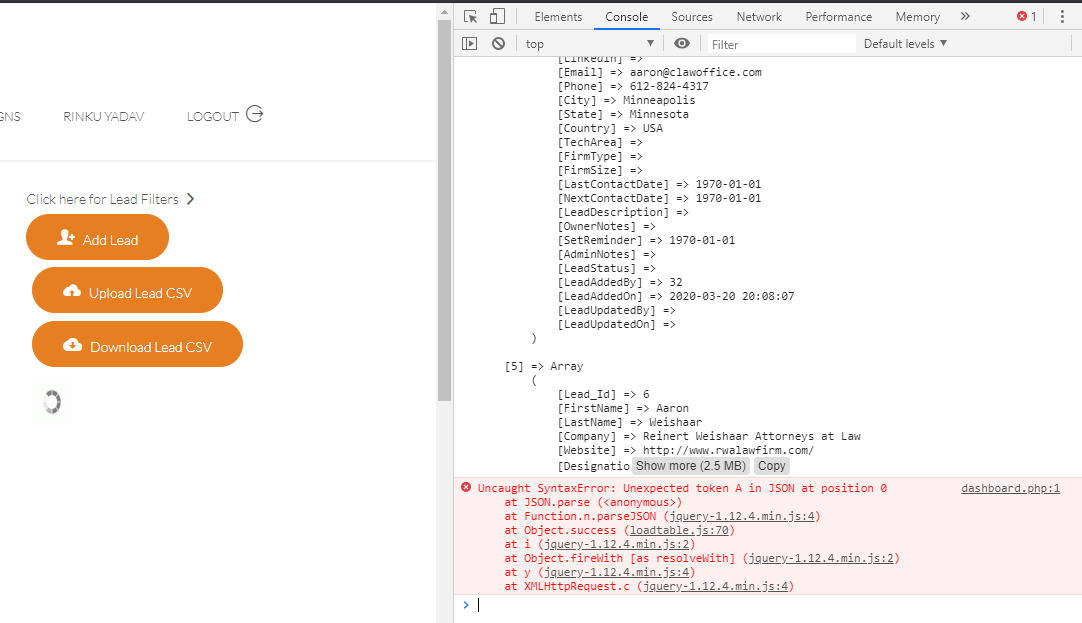Image resolution: width=1082 pixels, height=623 pixels.
Task: Open DevTools customize menu via kebab icon
Action: point(1062,16)
